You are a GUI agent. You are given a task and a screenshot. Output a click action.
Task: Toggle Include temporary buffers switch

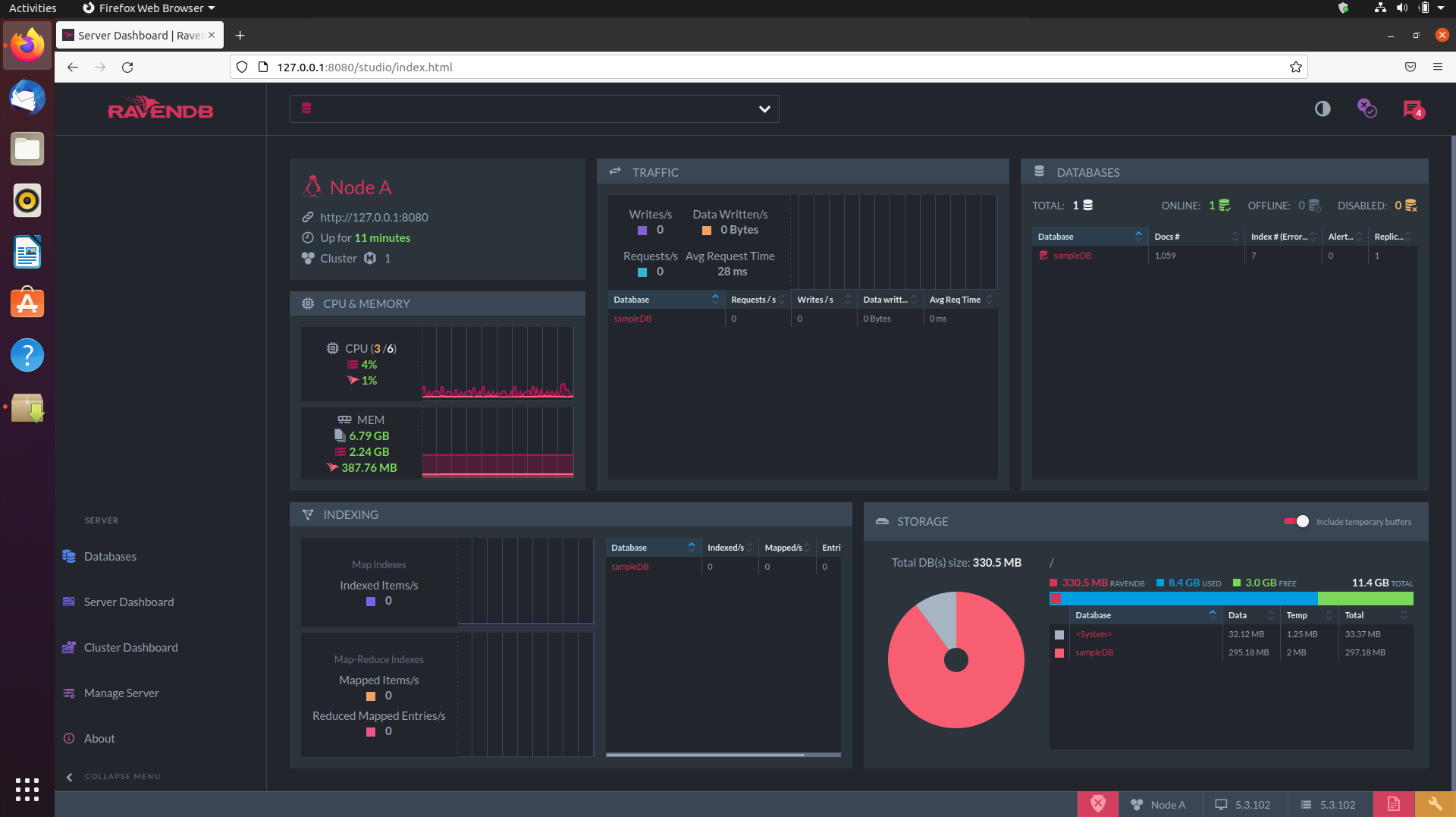pyautogui.click(x=1296, y=521)
